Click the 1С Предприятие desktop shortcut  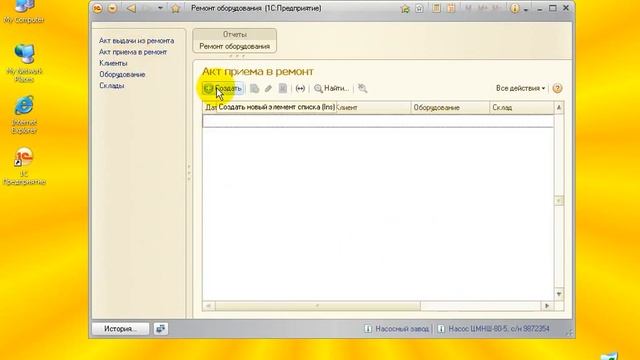[24, 167]
